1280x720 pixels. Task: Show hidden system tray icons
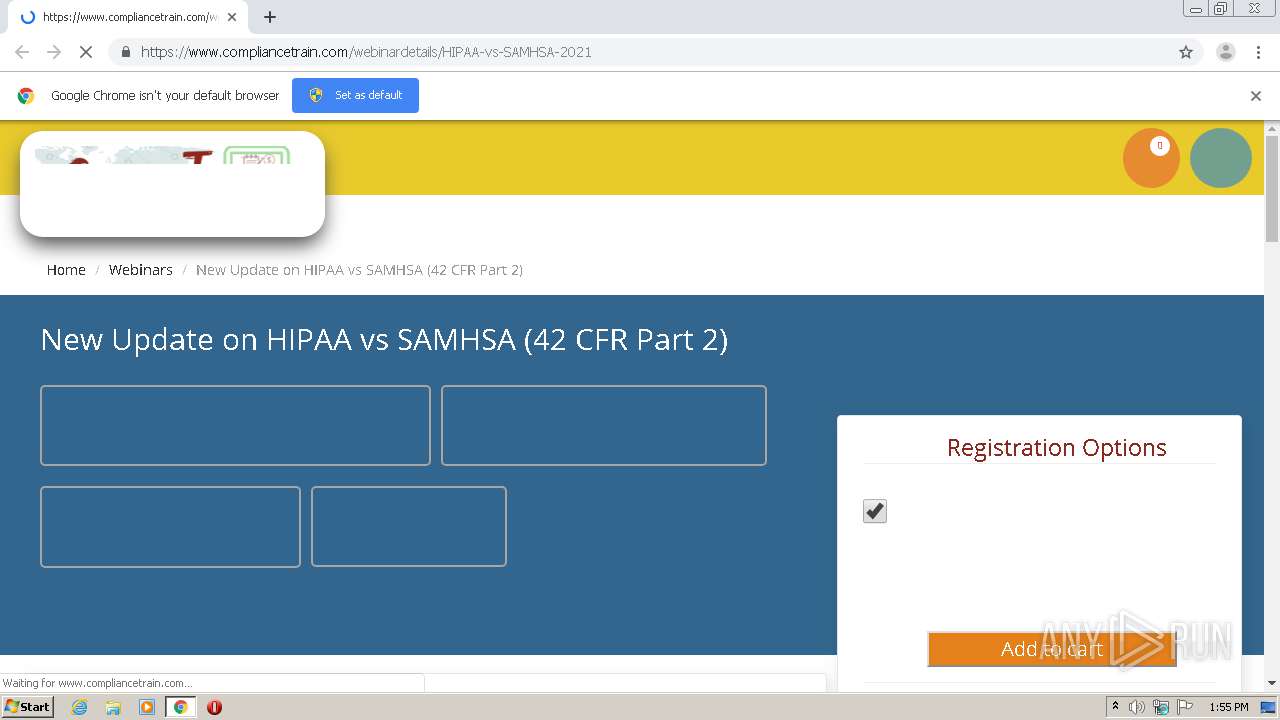coord(1115,707)
